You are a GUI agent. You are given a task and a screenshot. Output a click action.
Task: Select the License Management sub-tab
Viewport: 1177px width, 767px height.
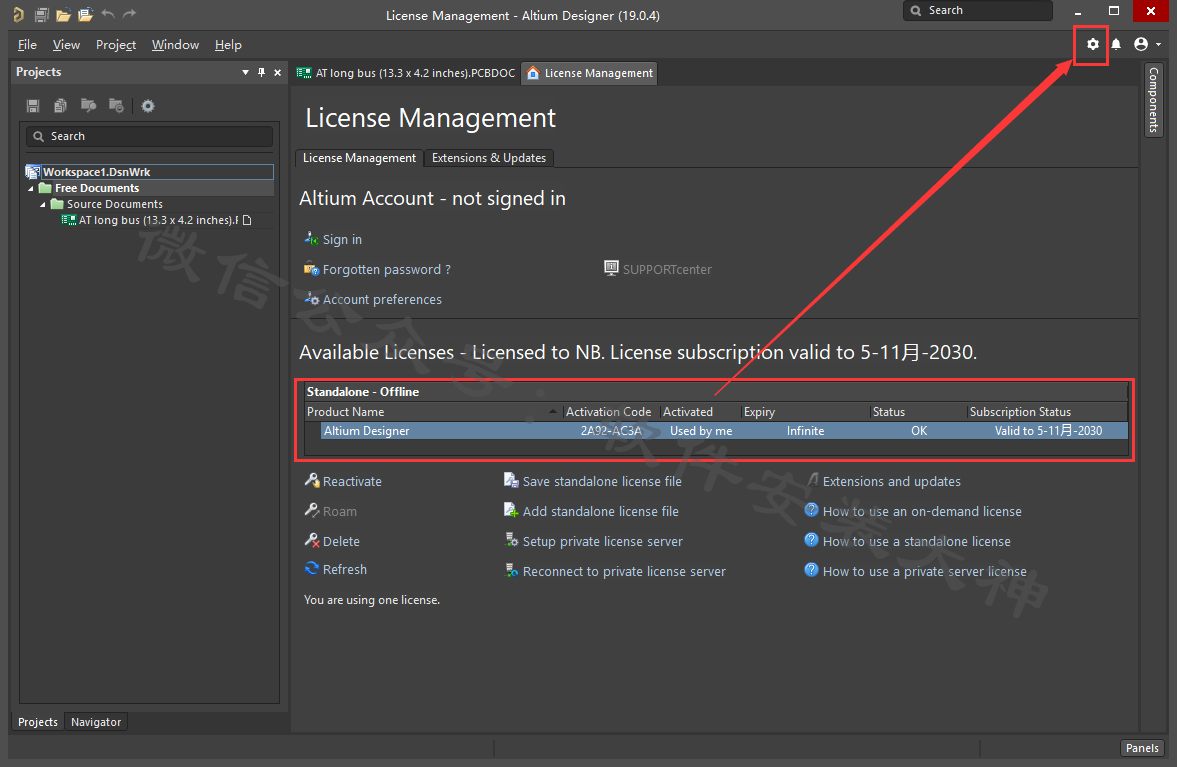point(359,158)
